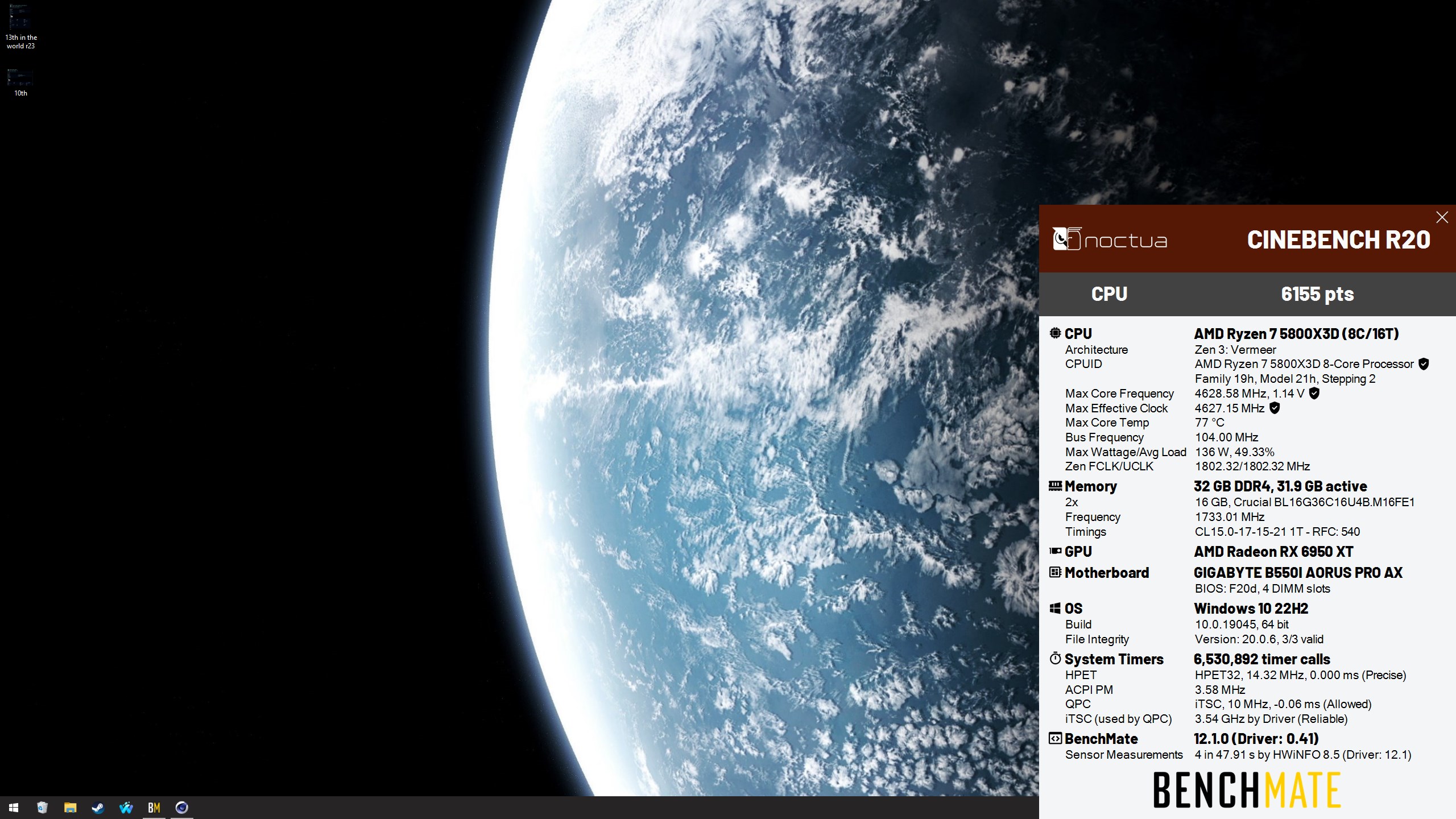1456x819 pixels.
Task: Click the shield beside Max Effective Clock value
Action: coord(1275,408)
